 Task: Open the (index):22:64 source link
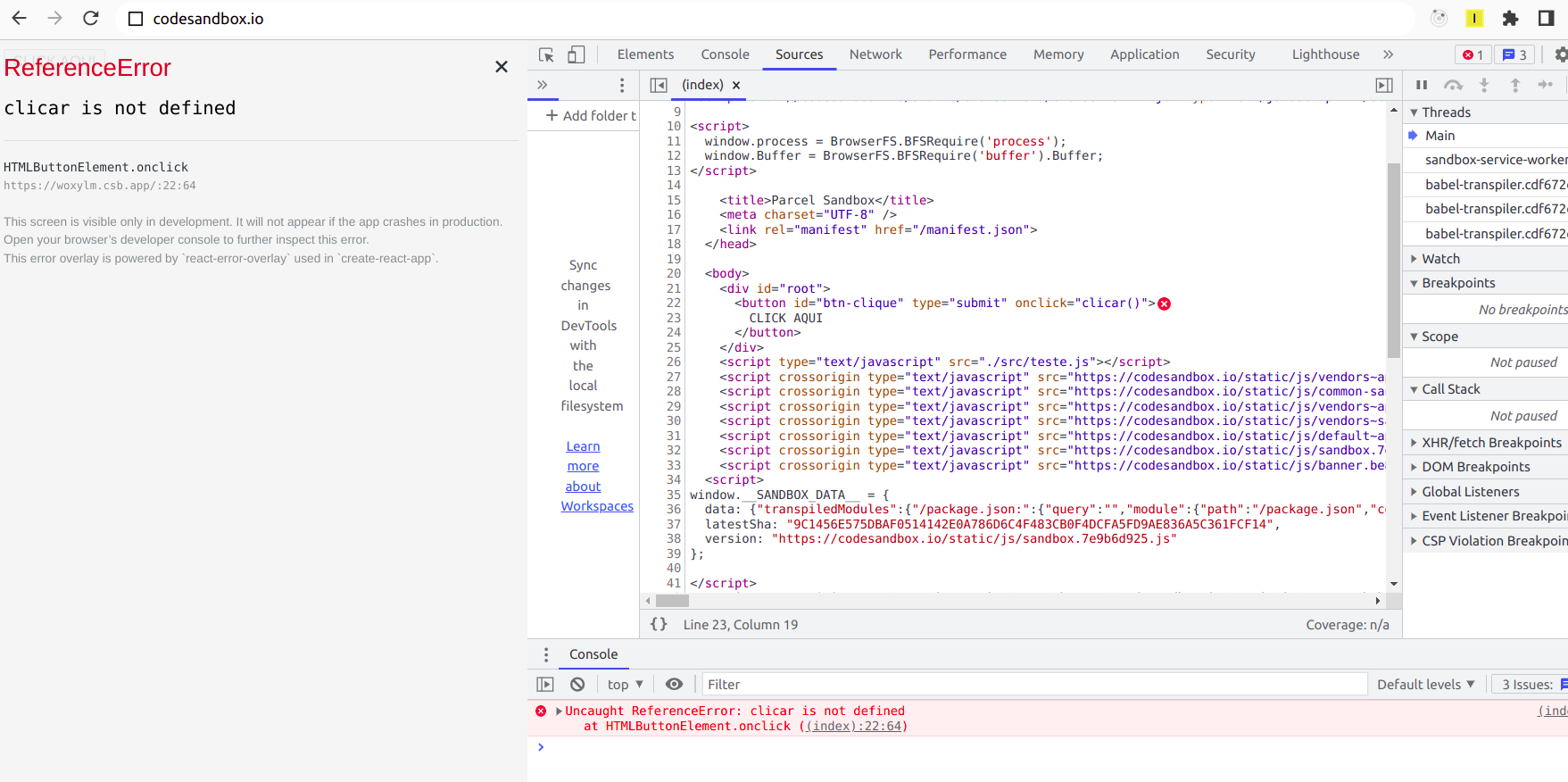[x=854, y=726]
